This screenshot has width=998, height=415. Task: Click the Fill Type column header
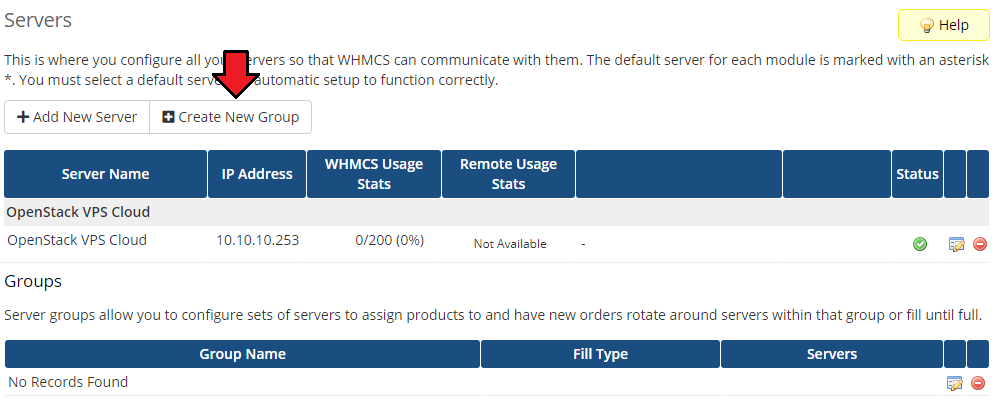click(600, 354)
